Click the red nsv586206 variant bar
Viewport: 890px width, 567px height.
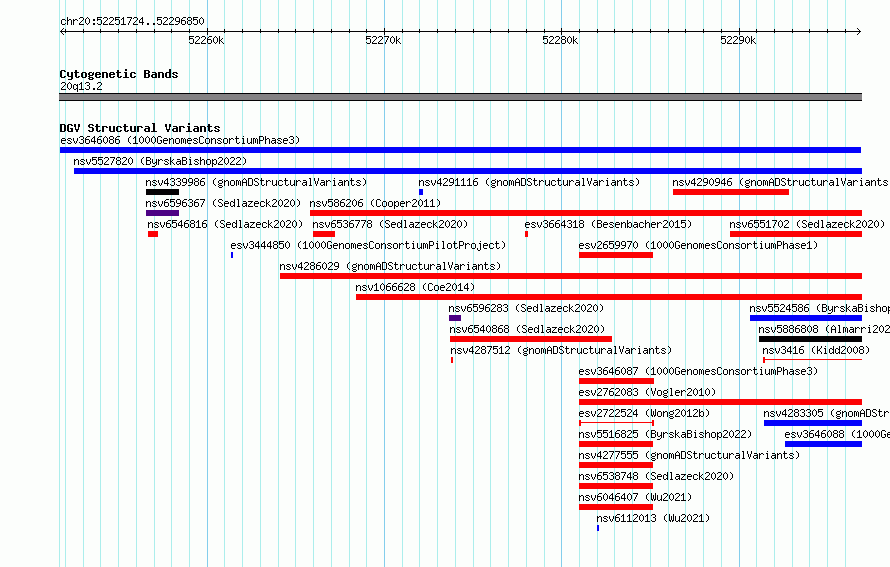(586, 213)
